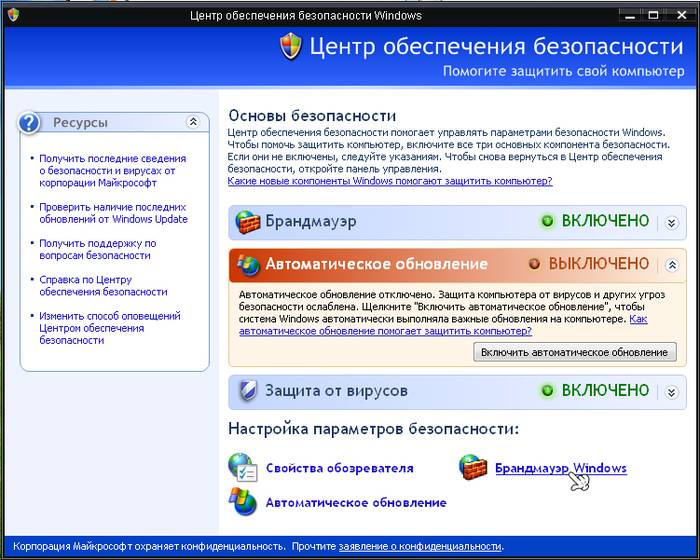
Task: Open Проверить наличие последних обновлений link
Action: [x=113, y=213]
